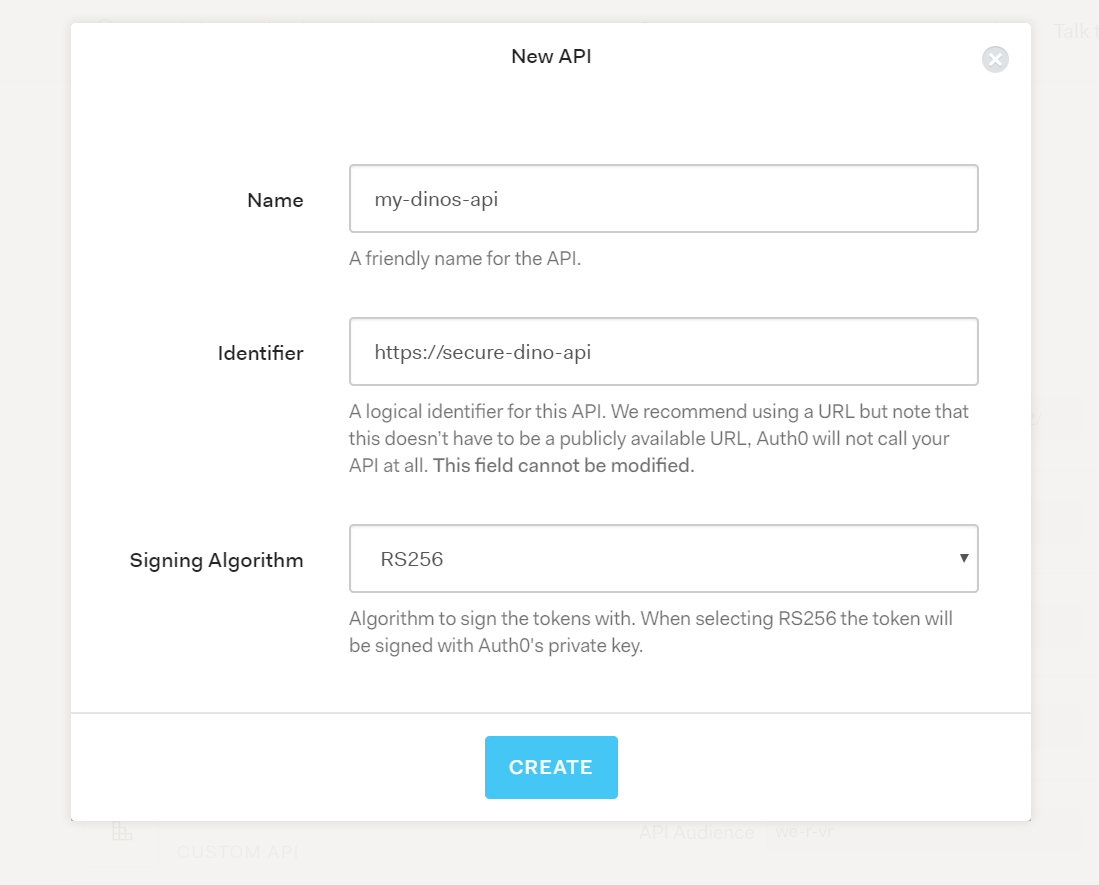Click the my-dinos-api text in Name
This screenshot has height=885, width=1099.
(436, 199)
